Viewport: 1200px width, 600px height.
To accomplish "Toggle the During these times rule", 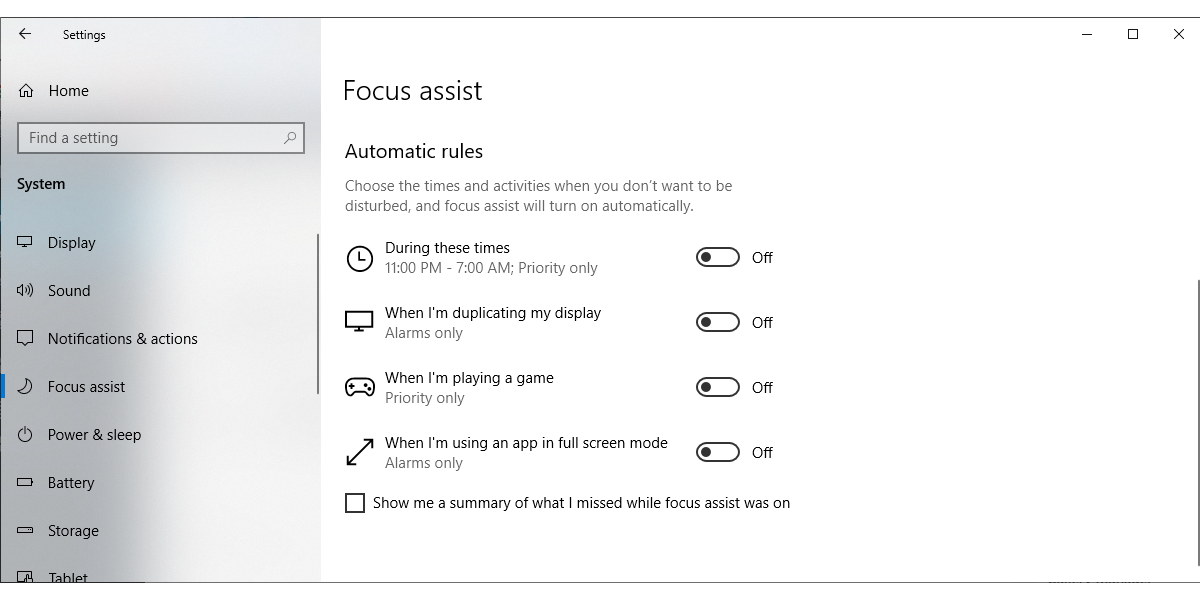I will [x=717, y=258].
